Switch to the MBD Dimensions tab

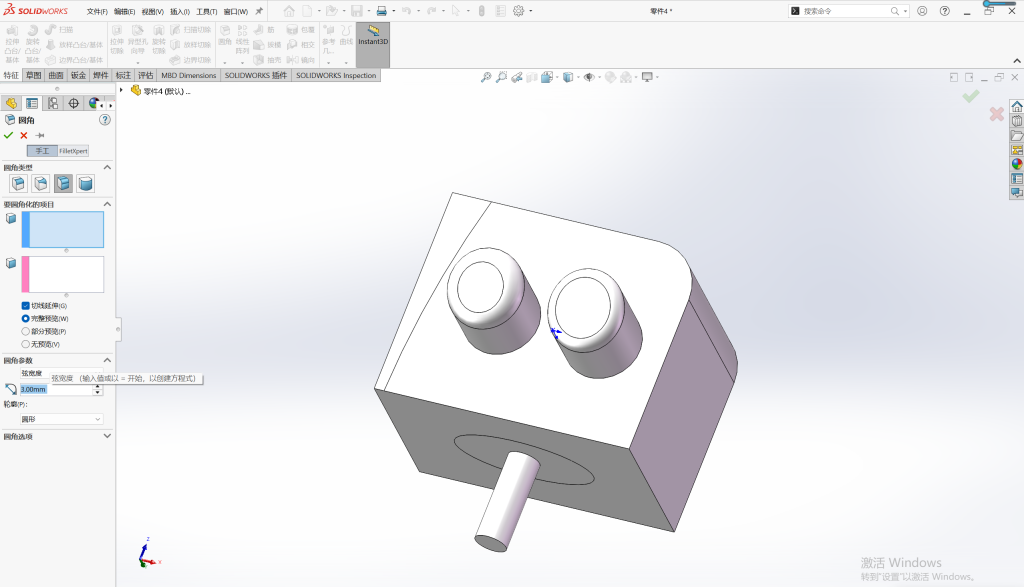(x=189, y=75)
